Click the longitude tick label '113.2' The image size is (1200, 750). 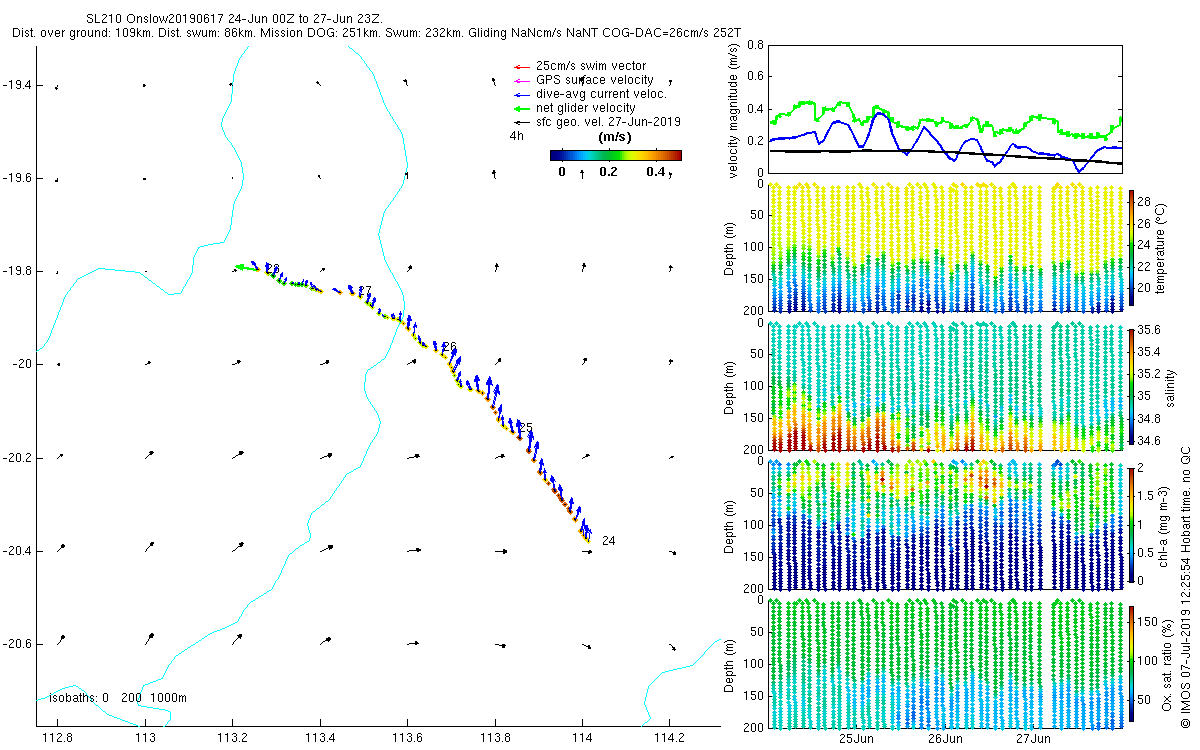[232, 740]
